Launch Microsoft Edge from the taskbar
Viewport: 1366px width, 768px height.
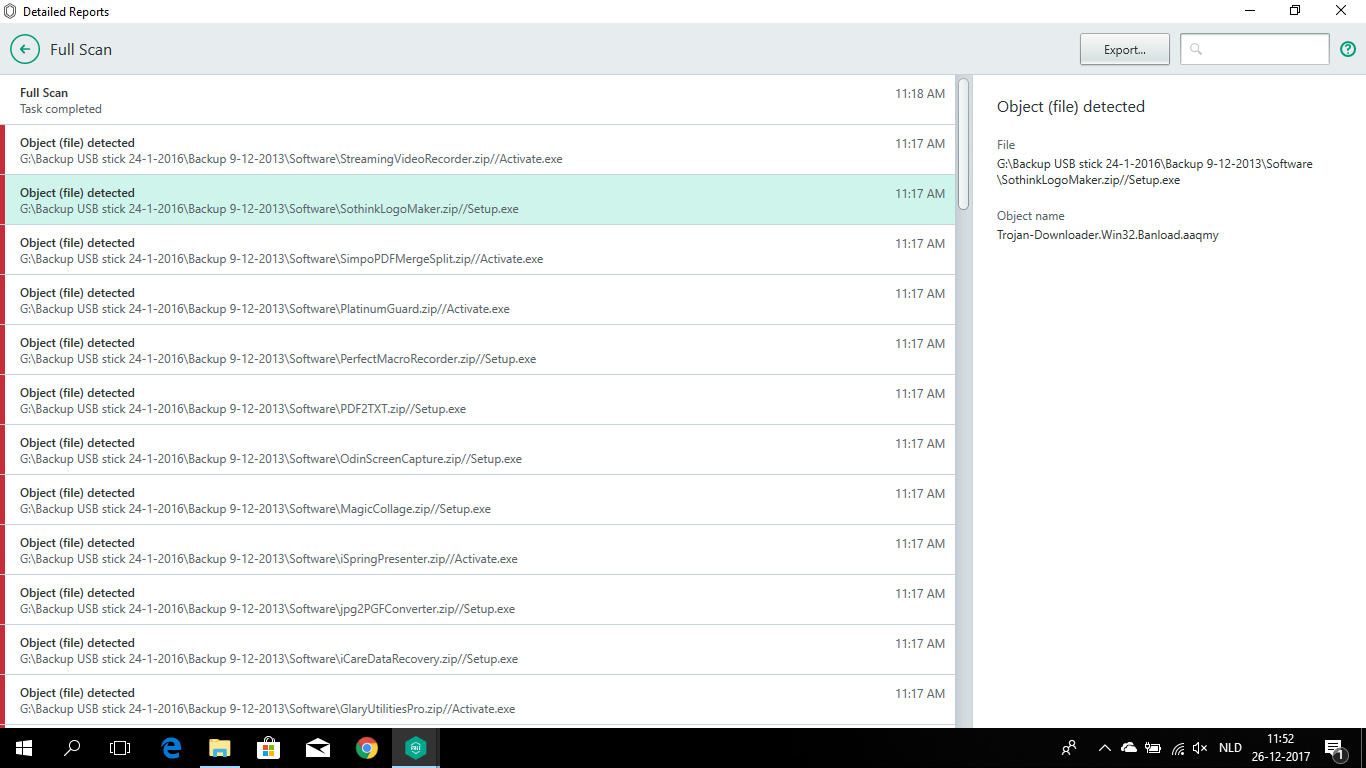click(171, 747)
